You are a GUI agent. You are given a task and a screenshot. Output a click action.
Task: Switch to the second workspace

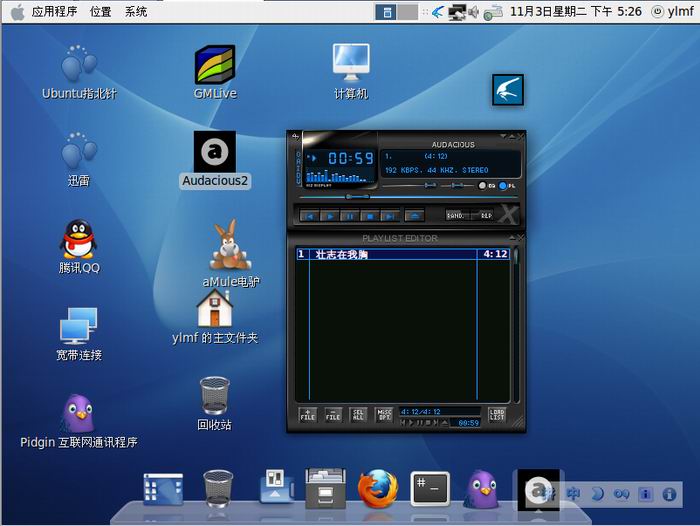pyautogui.click(x=408, y=12)
